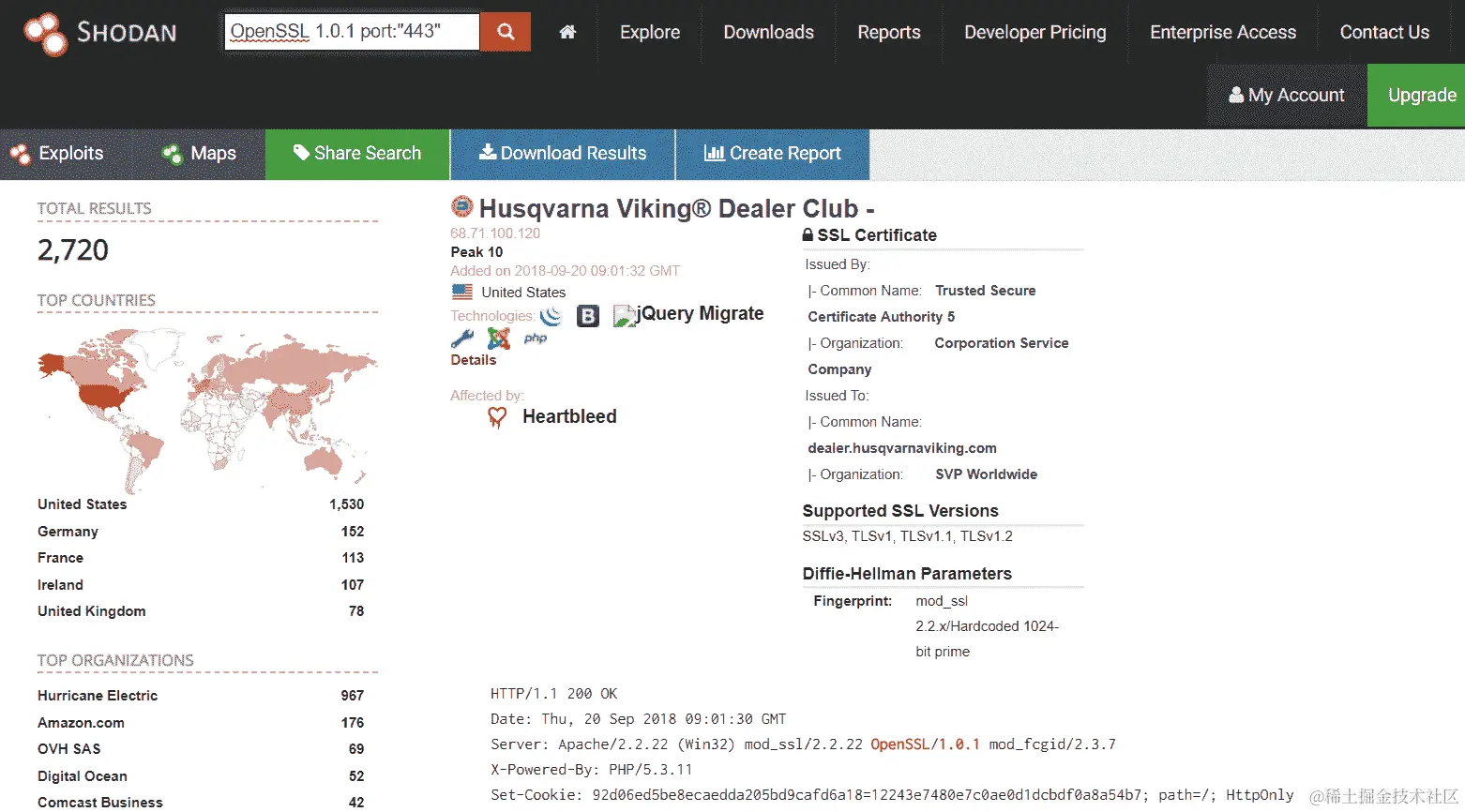
Task: Click Download Results button
Action: (x=563, y=154)
